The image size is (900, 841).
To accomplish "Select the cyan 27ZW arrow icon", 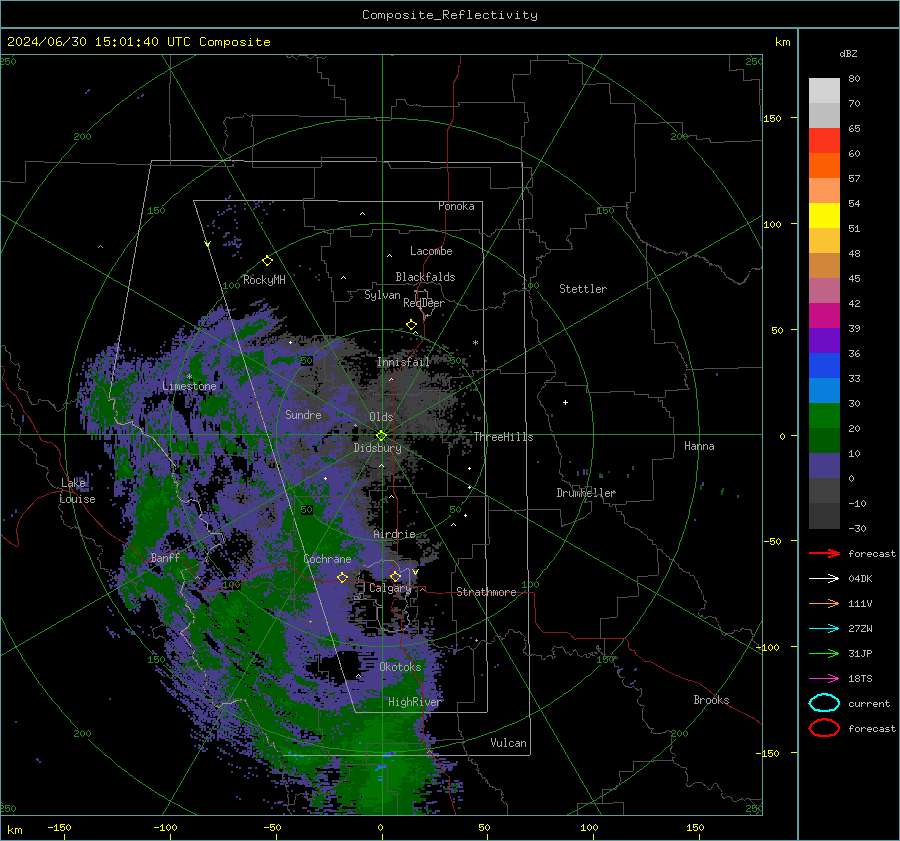I will tap(824, 628).
